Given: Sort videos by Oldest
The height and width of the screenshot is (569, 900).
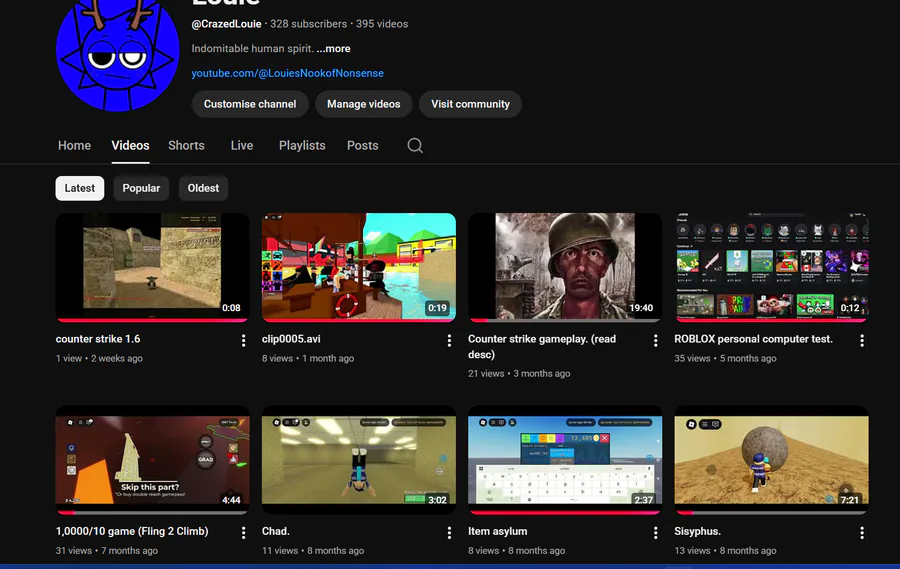Looking at the screenshot, I should 203,188.
